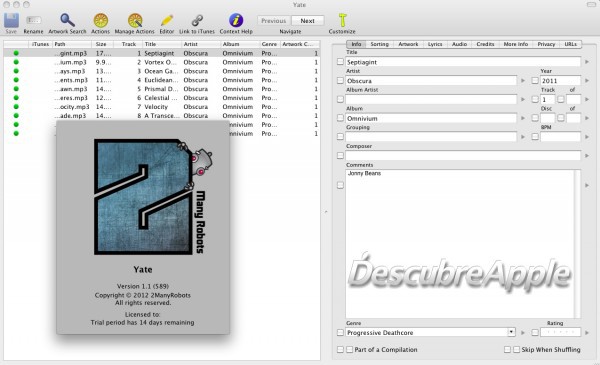Click the Year input showing 2011
The width and height of the screenshot is (600, 365).
click(561, 81)
